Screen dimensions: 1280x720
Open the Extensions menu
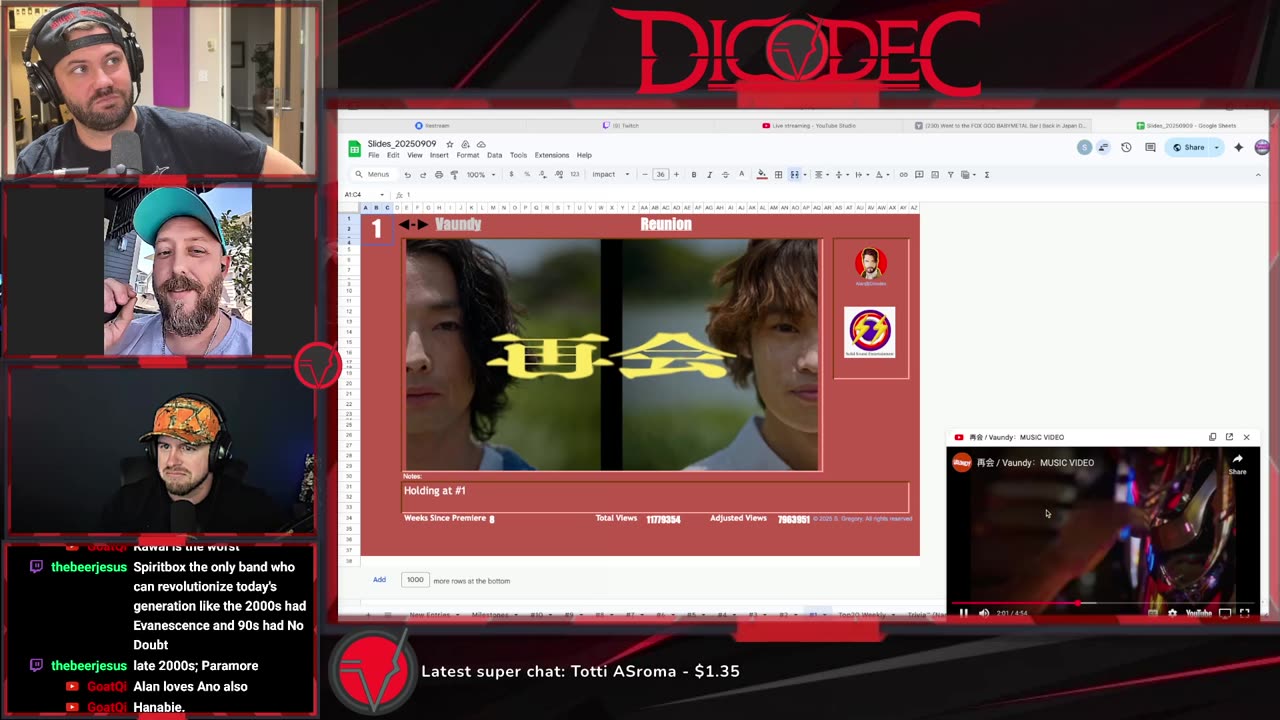coord(551,155)
